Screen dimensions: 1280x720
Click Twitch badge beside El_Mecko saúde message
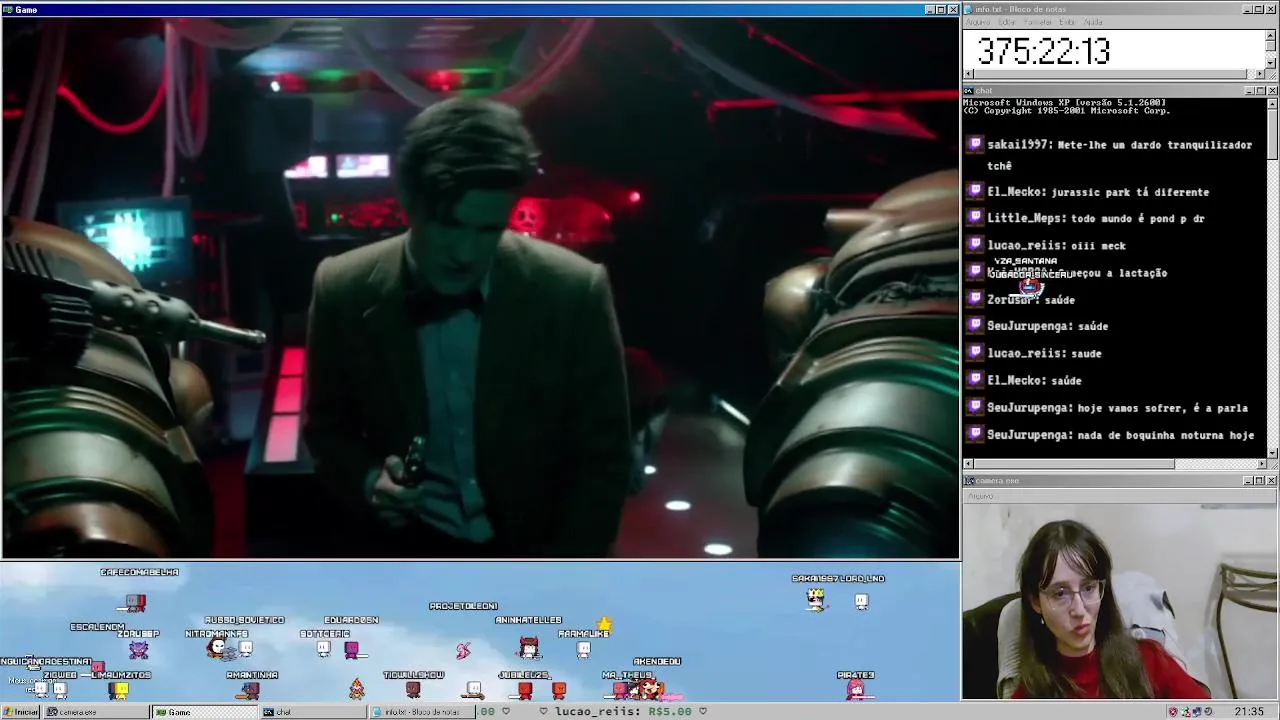tap(975, 380)
